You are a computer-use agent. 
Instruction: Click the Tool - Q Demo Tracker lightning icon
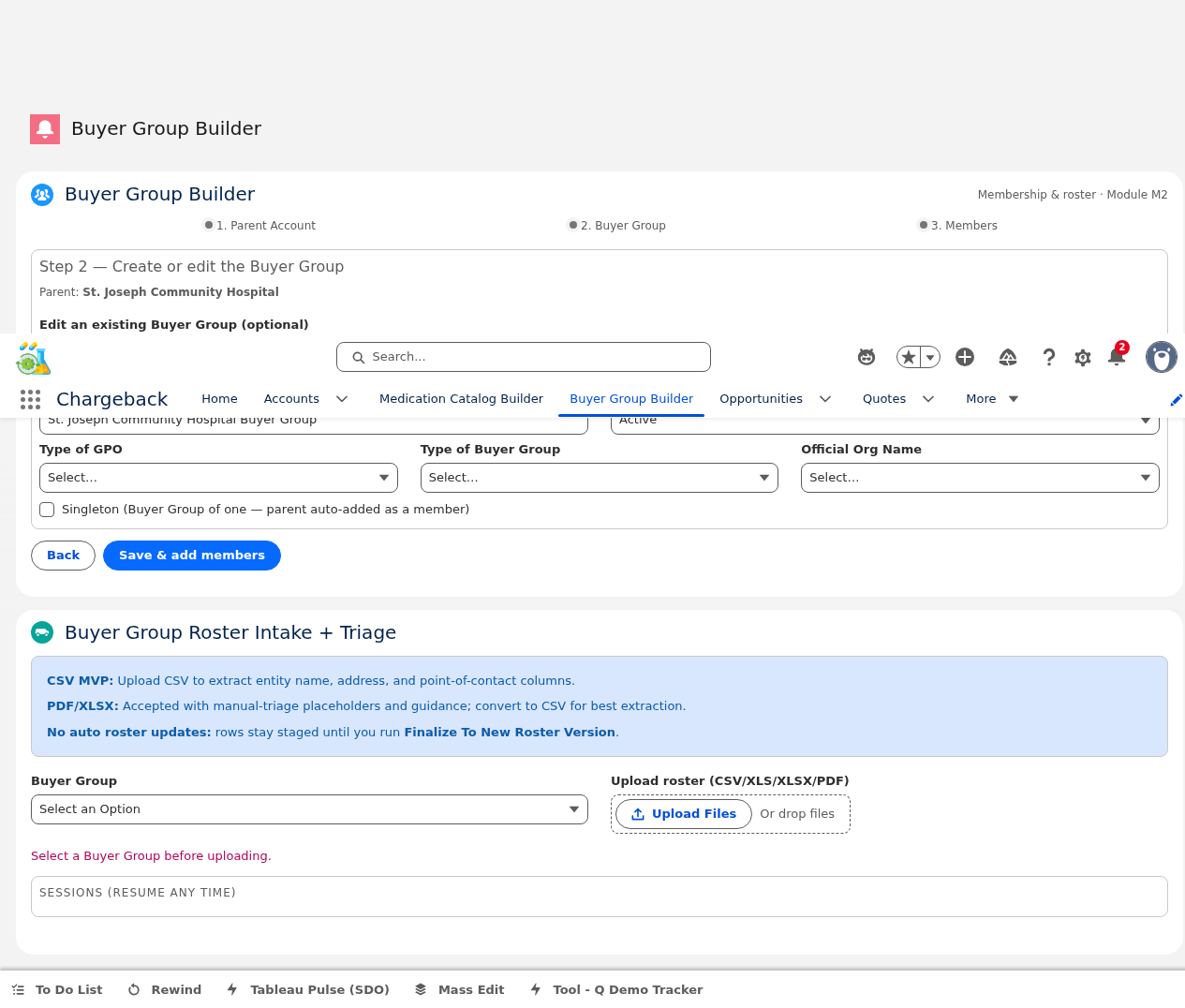536,989
